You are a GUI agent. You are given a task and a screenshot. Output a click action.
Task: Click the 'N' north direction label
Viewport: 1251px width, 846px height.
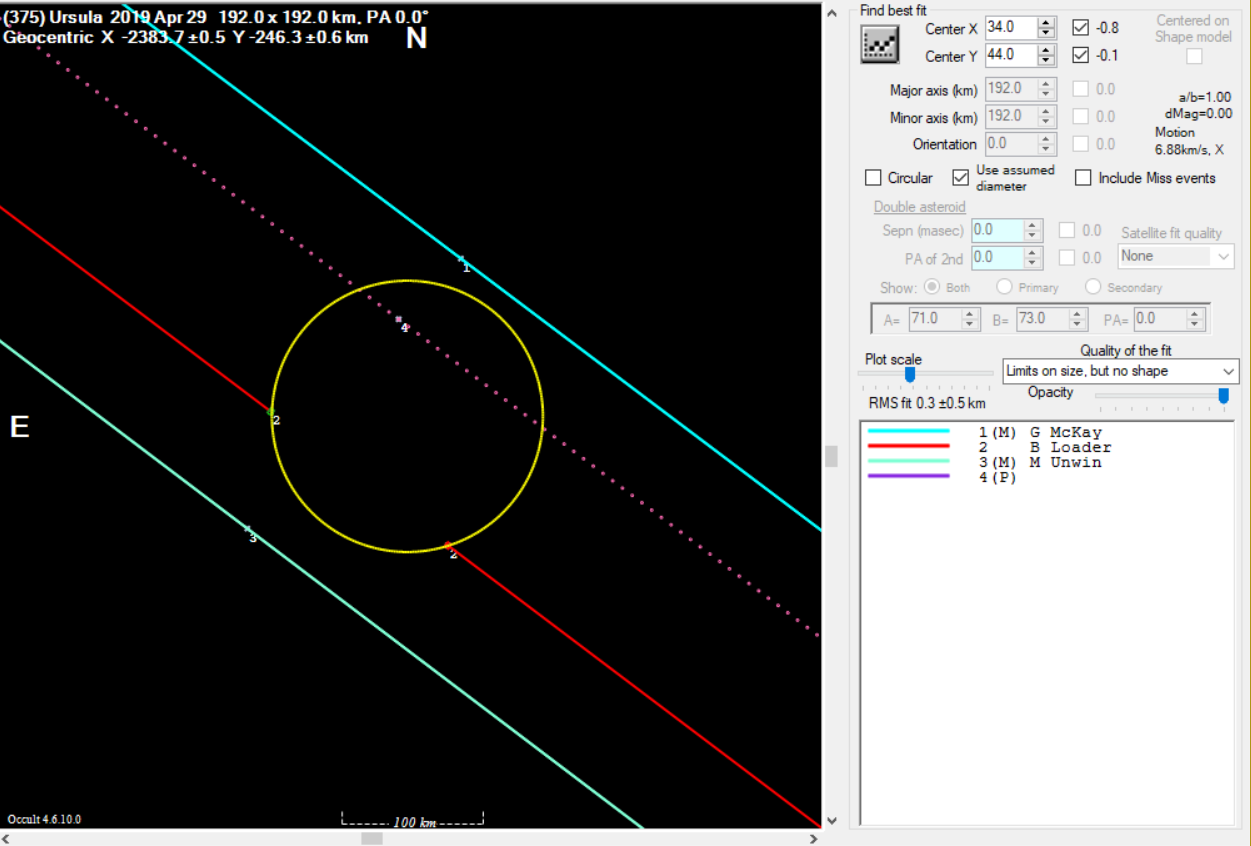point(416,38)
